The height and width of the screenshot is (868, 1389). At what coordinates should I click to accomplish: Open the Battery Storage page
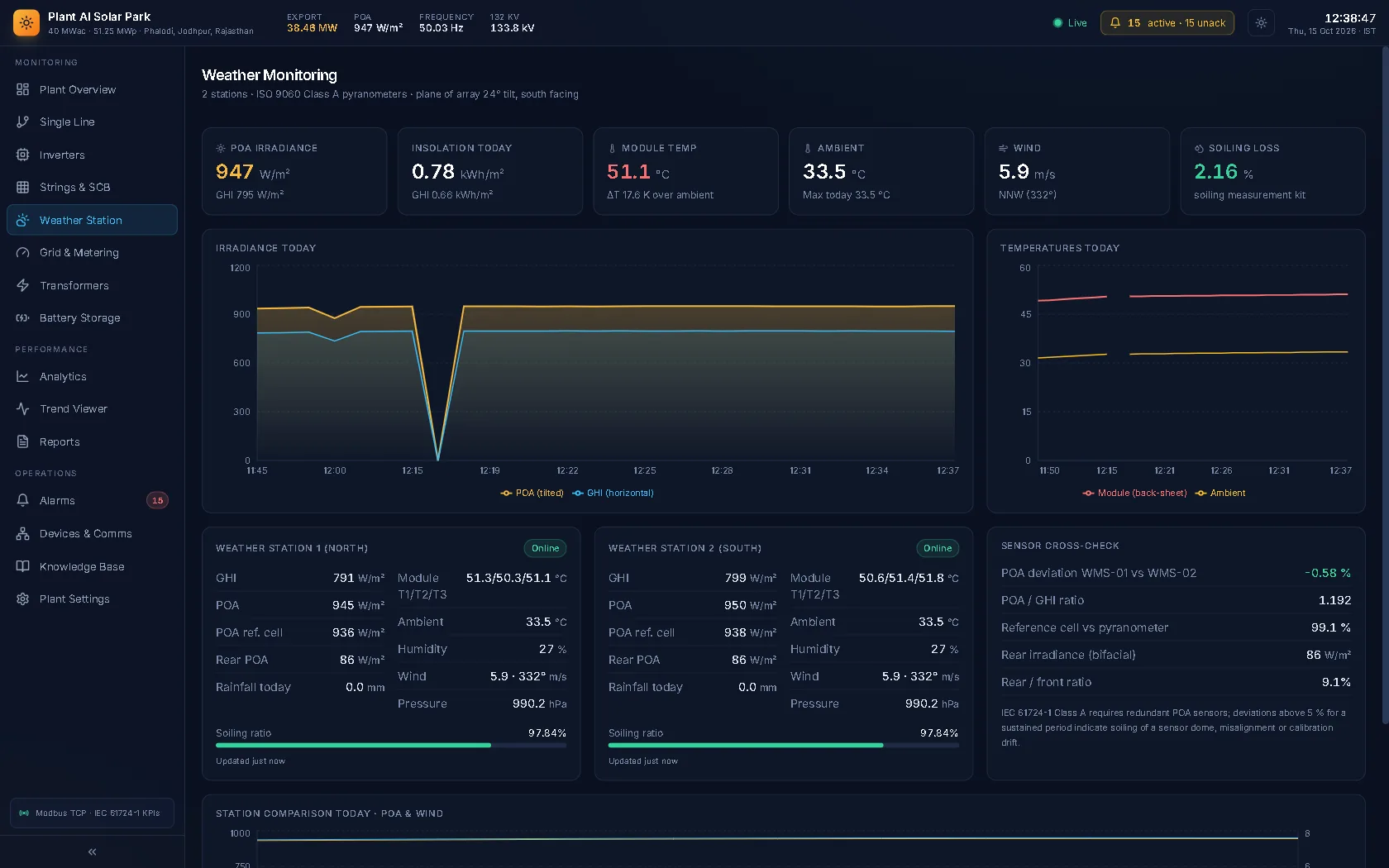coord(92,318)
